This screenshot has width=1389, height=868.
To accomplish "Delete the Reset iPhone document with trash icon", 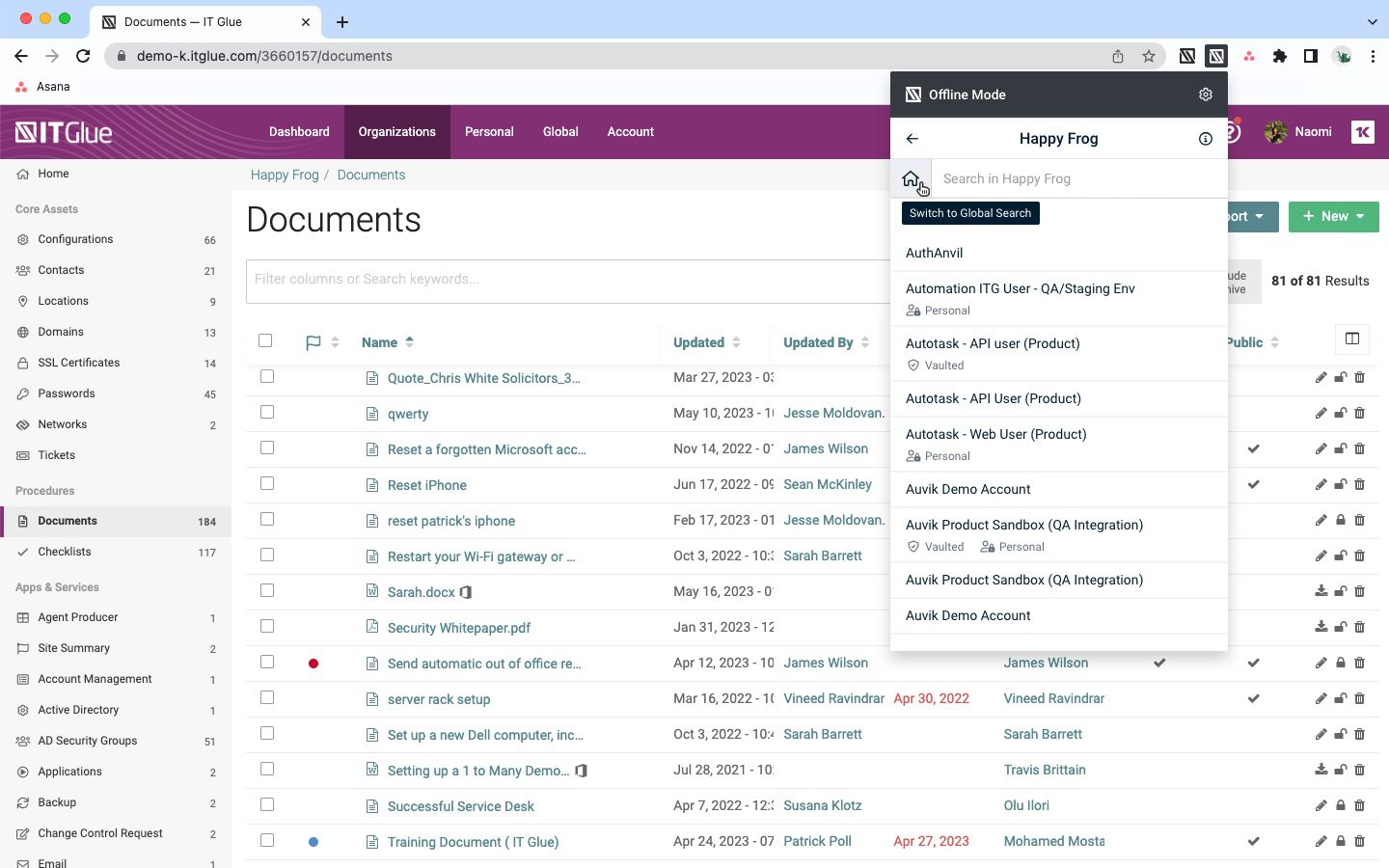I will click(x=1359, y=484).
